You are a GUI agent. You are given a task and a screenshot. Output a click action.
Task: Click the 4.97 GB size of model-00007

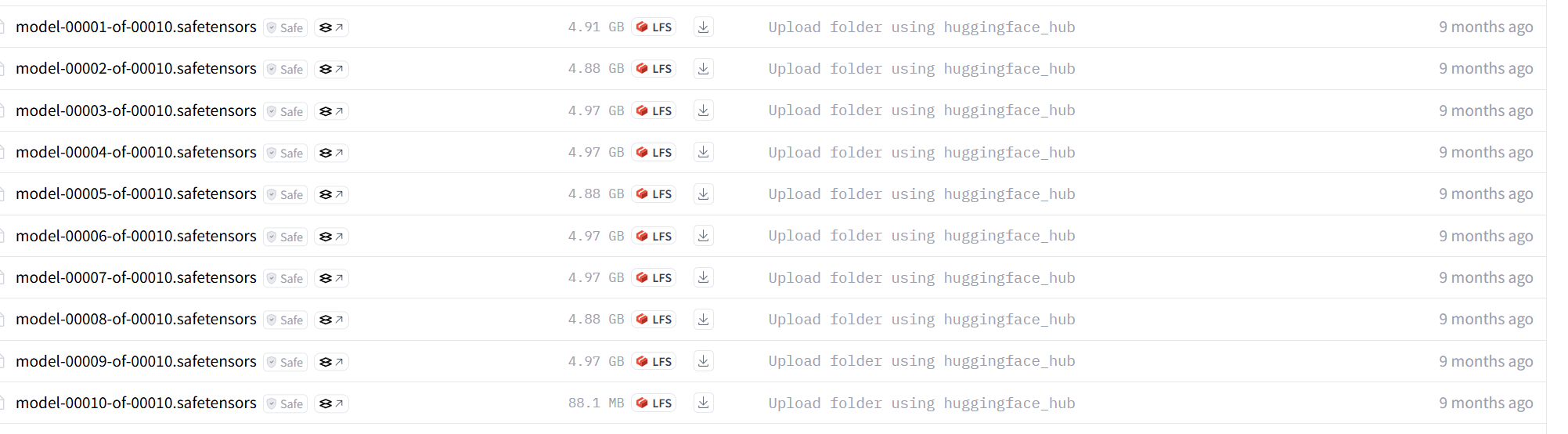coord(596,278)
